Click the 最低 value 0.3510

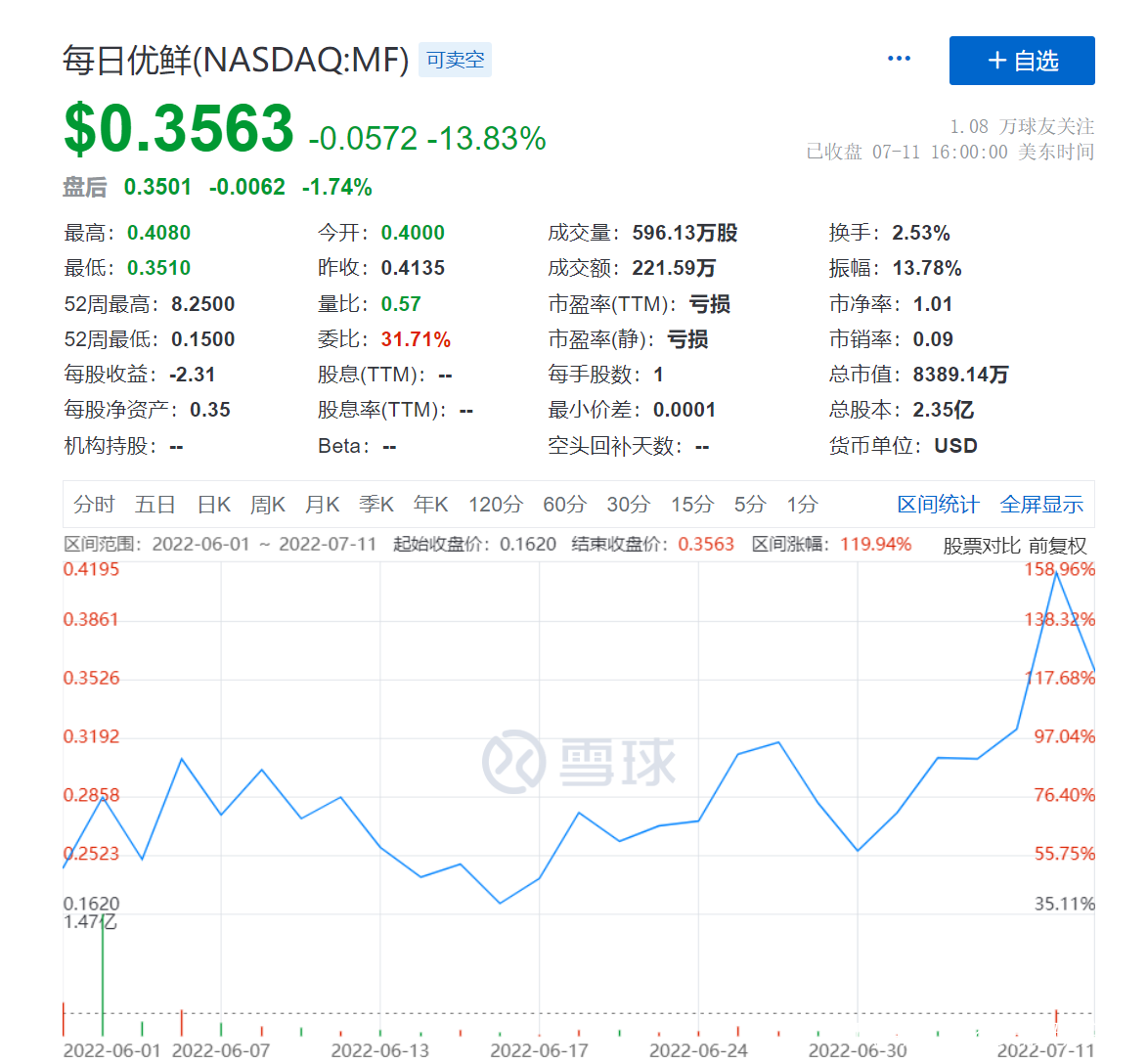coord(158,268)
